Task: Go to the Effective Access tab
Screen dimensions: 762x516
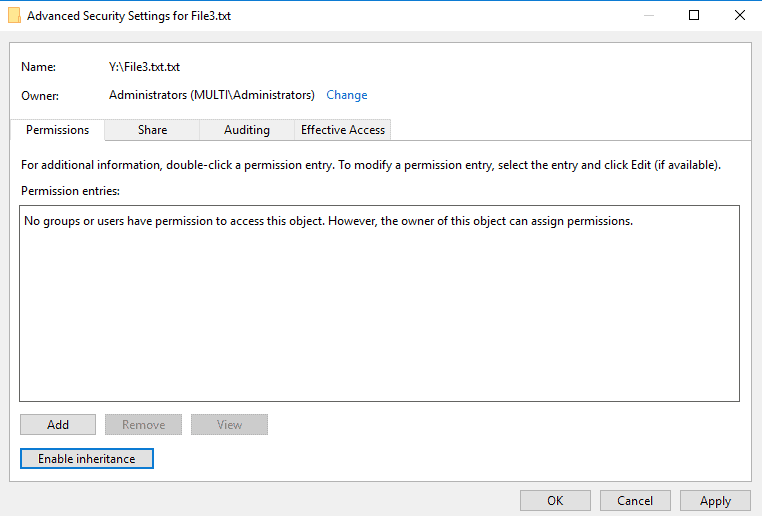Action: pos(343,130)
